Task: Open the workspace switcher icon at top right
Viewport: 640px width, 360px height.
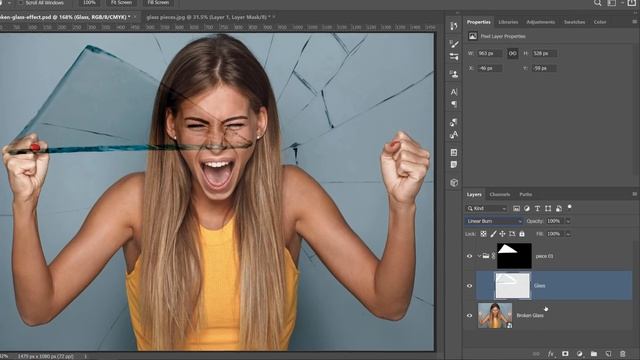Action: pyautogui.click(x=611, y=3)
